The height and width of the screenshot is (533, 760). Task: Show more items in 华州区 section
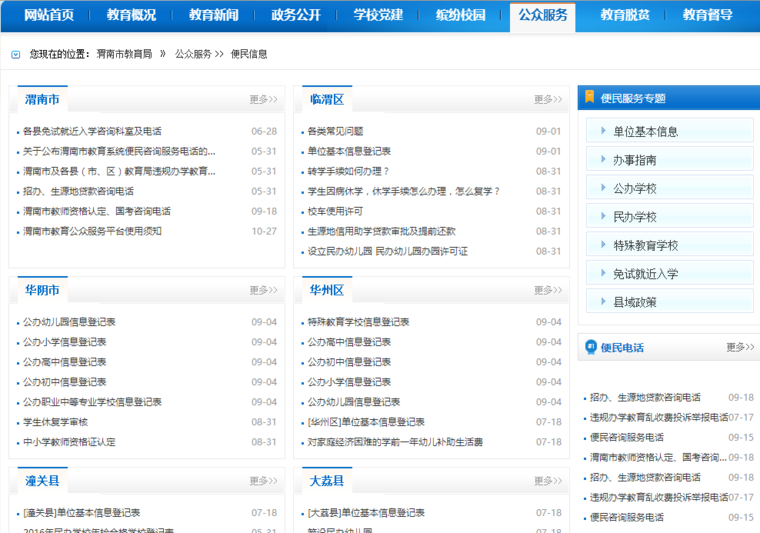tap(548, 290)
